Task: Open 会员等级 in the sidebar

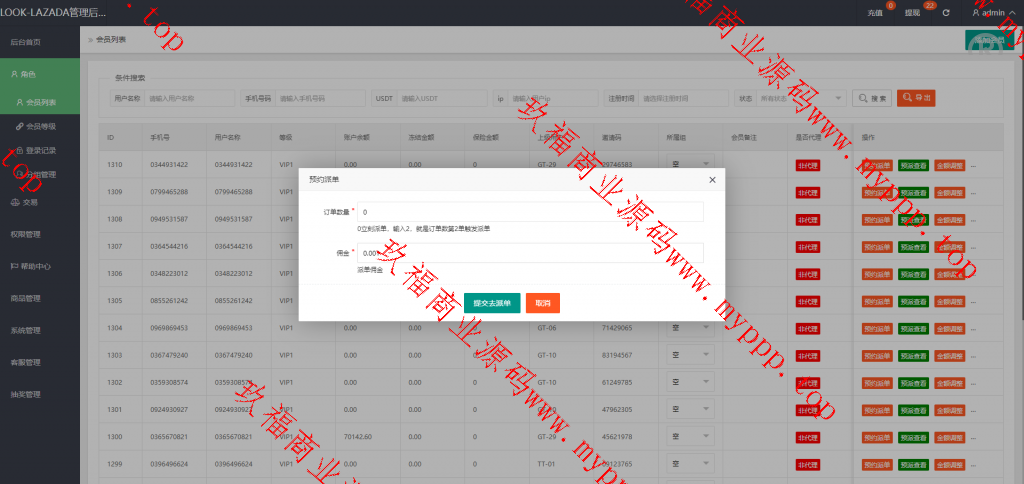Action: tap(41, 126)
